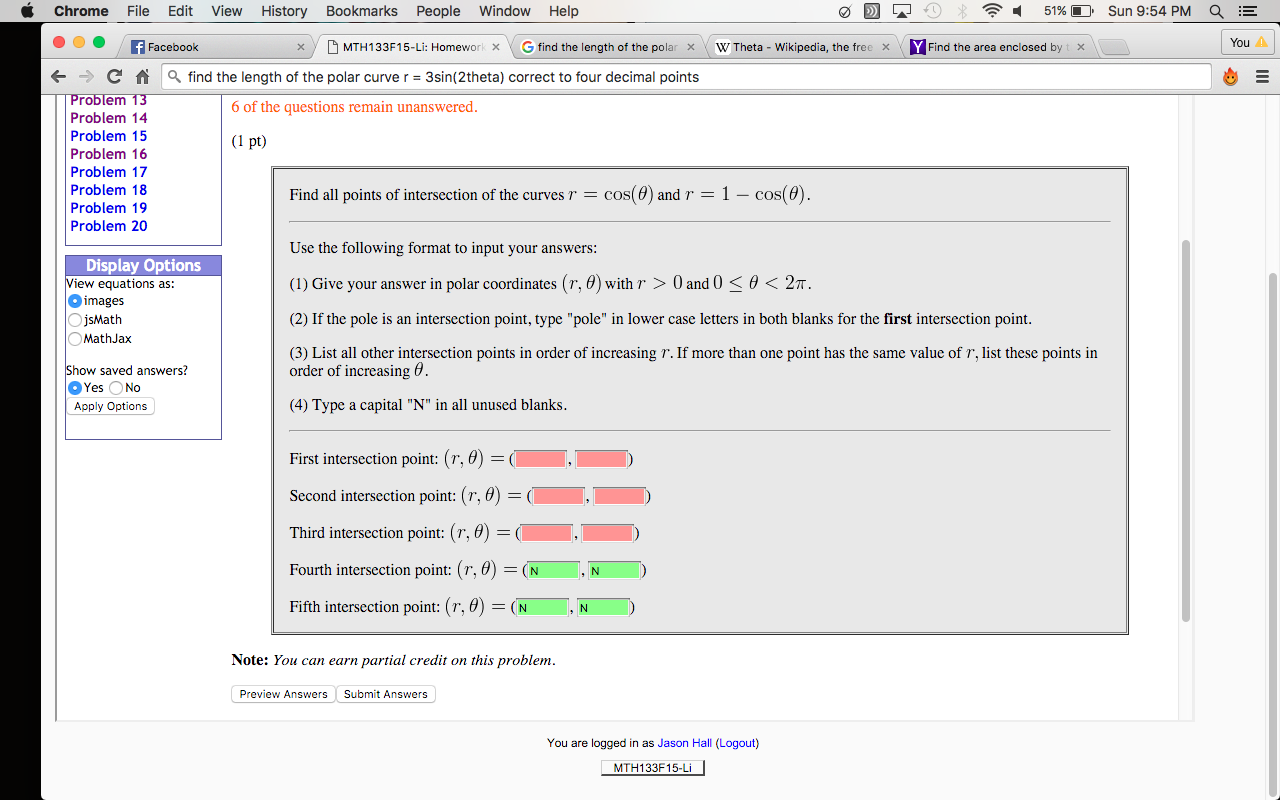Click the flame icon beside the address bar
1280x800 pixels.
(1229, 76)
